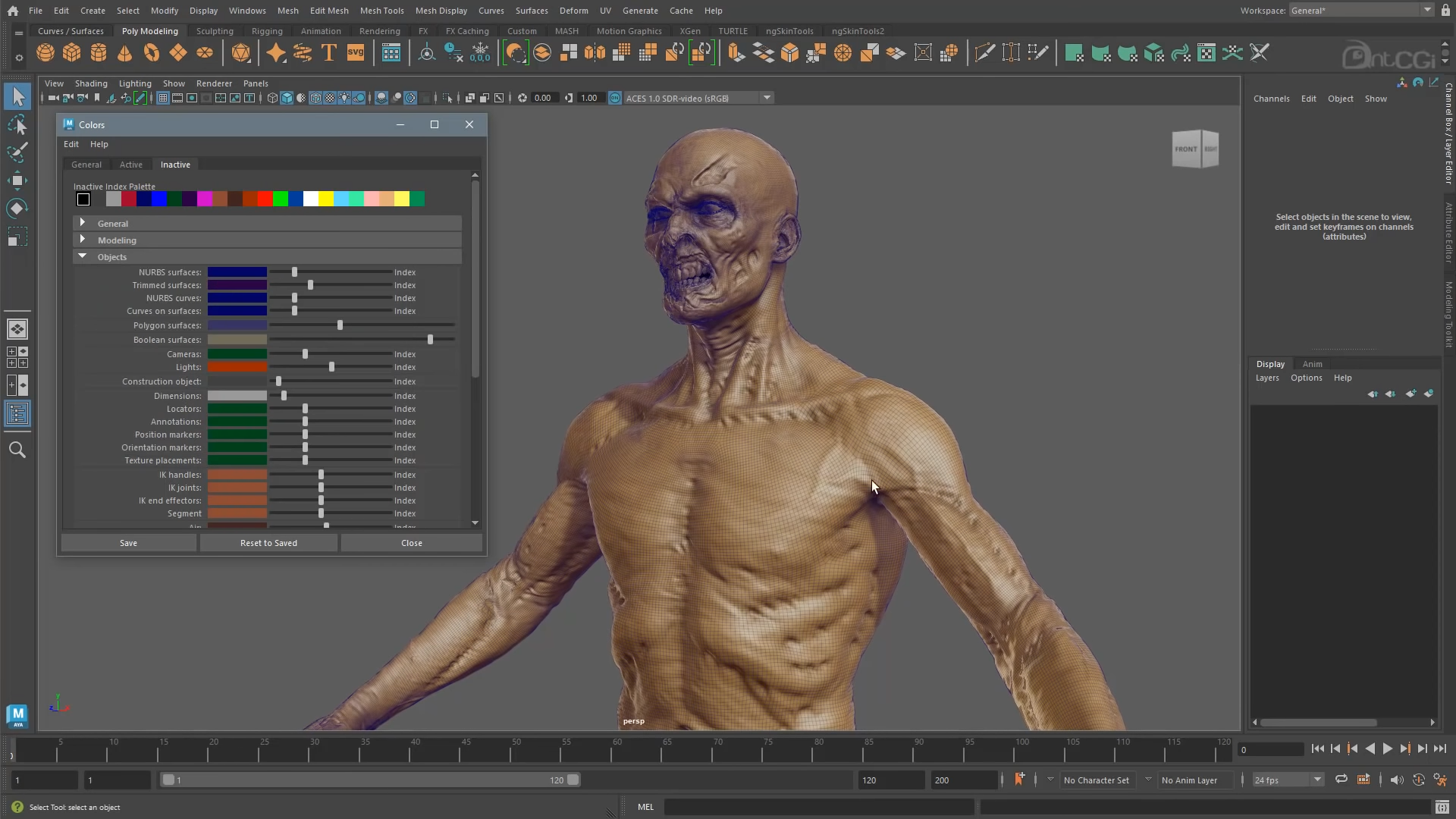Viewport: 1456px width, 819px height.
Task: Choose the Select tool in the toolbox
Action: 17,96
